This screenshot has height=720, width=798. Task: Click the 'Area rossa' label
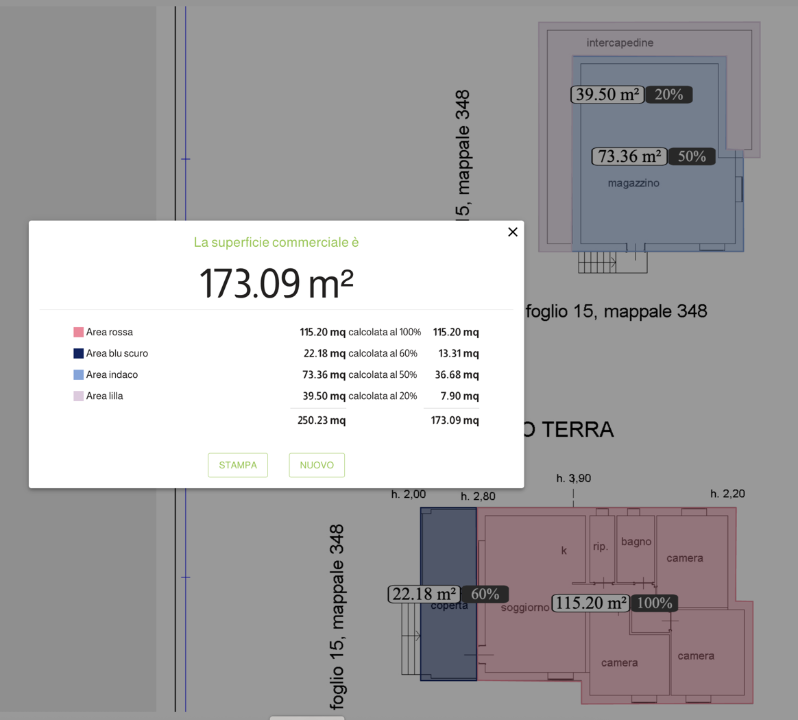pyautogui.click(x=109, y=332)
